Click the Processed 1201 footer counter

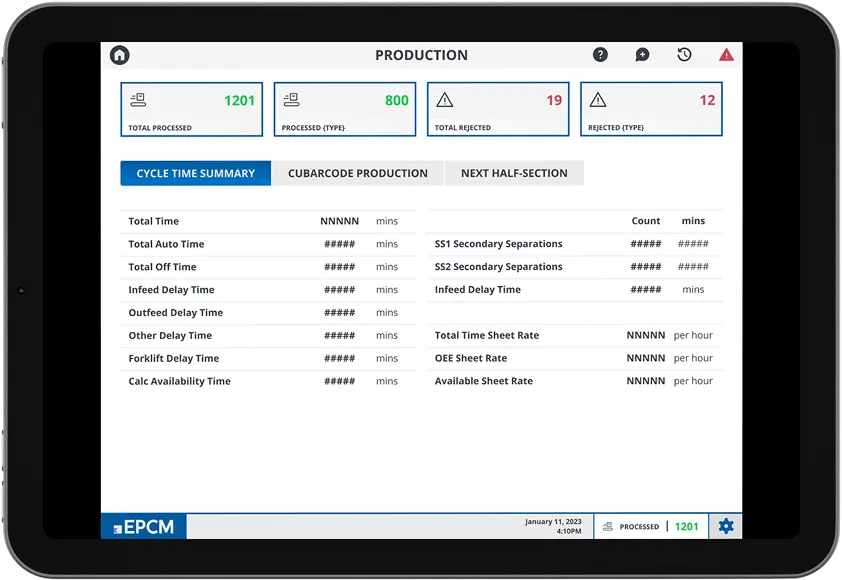[x=651, y=526]
